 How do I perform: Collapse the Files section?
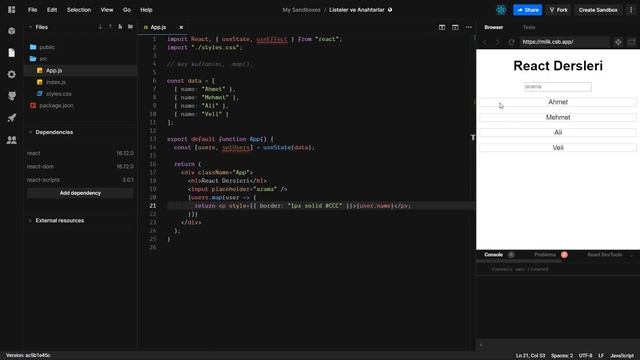click(x=30, y=27)
